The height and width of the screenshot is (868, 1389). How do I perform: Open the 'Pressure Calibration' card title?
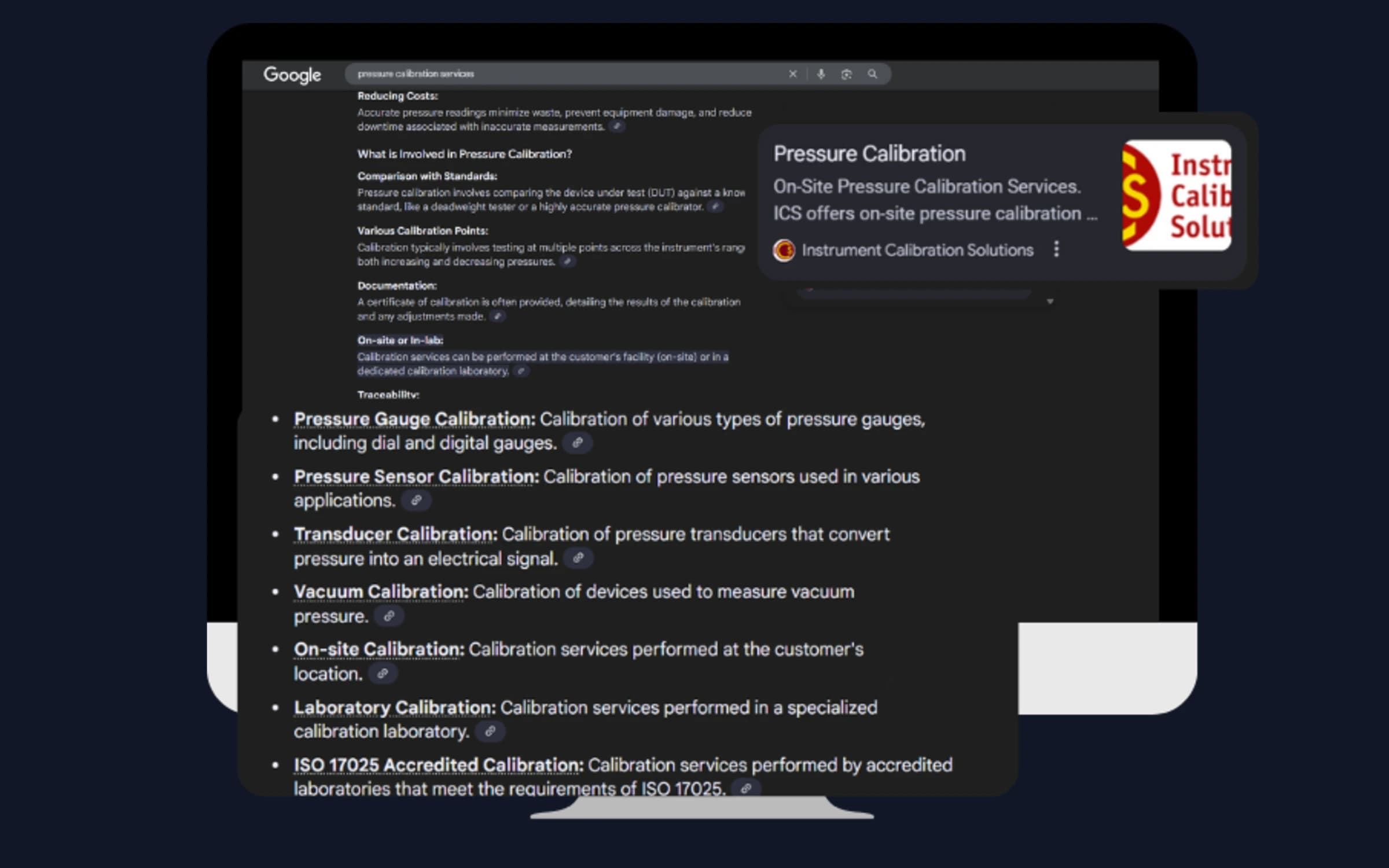pos(869,154)
